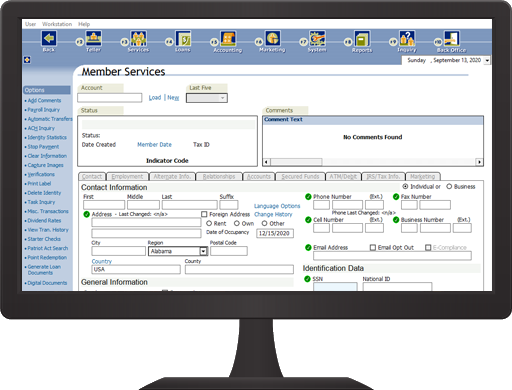Image resolution: width=512 pixels, height=390 pixels.
Task: Switch to the IRS/Tax Info. tab
Action: (383, 176)
